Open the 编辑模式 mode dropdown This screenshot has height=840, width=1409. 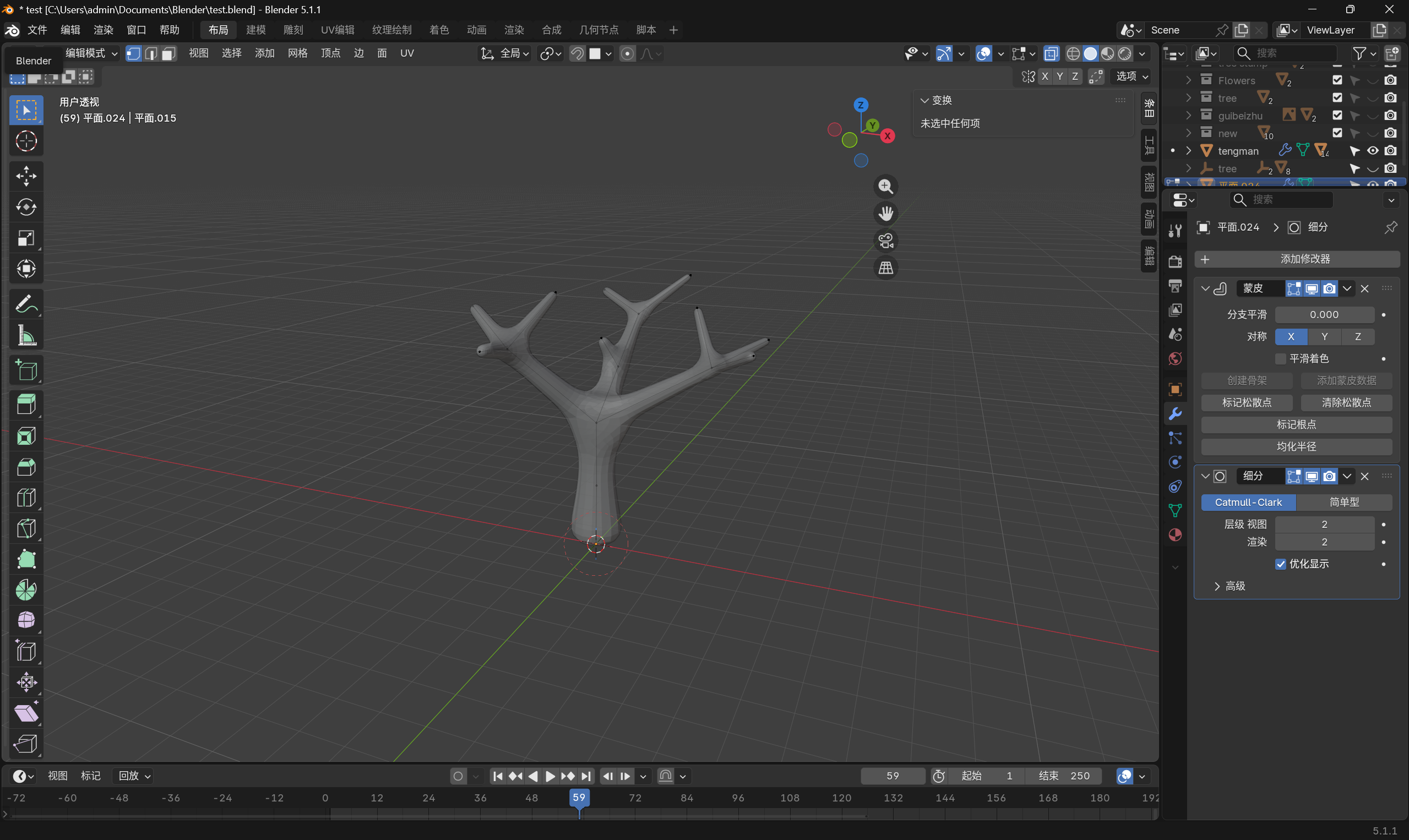[90, 53]
